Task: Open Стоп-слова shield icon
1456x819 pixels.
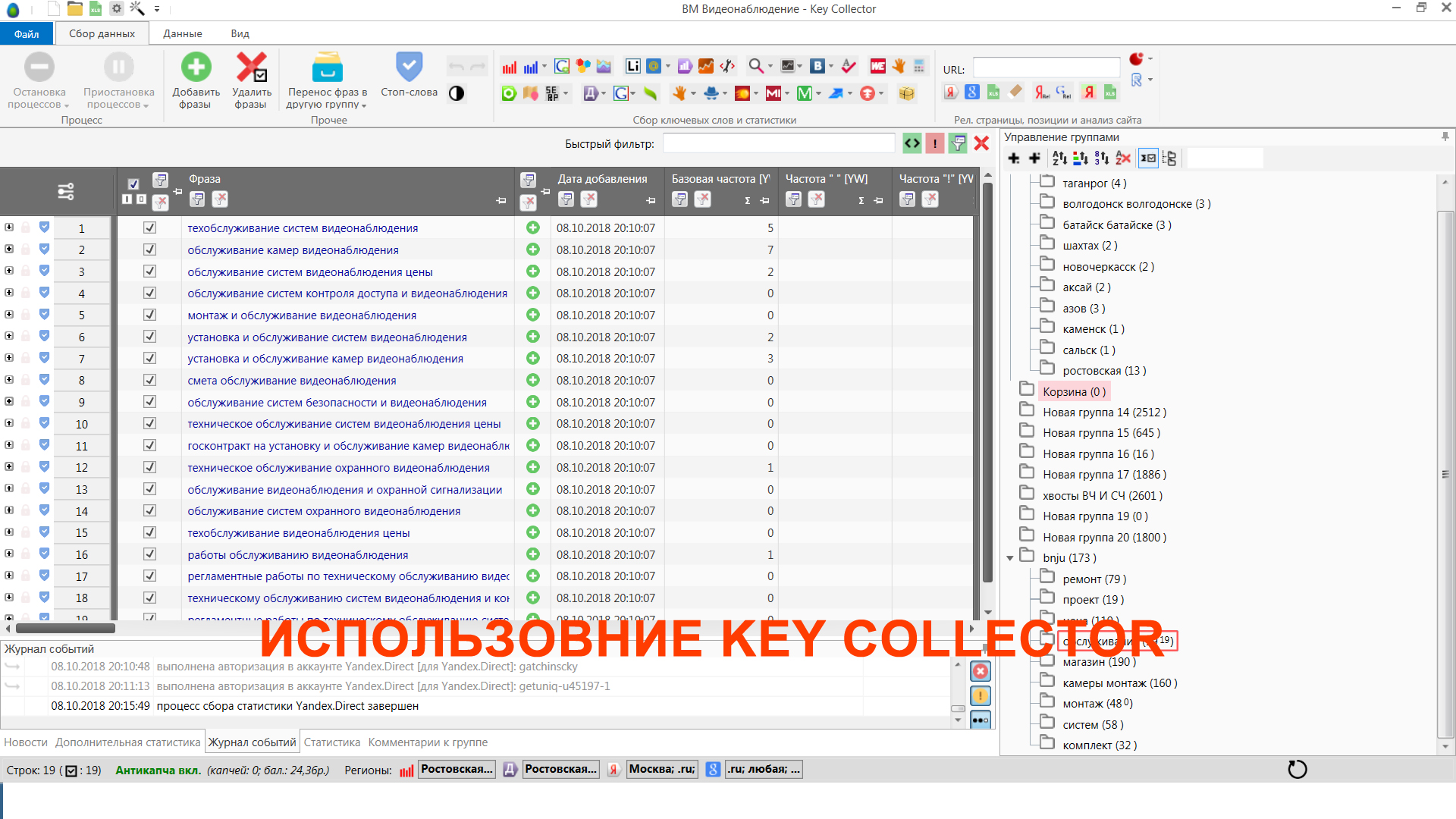Action: pyautogui.click(x=409, y=67)
